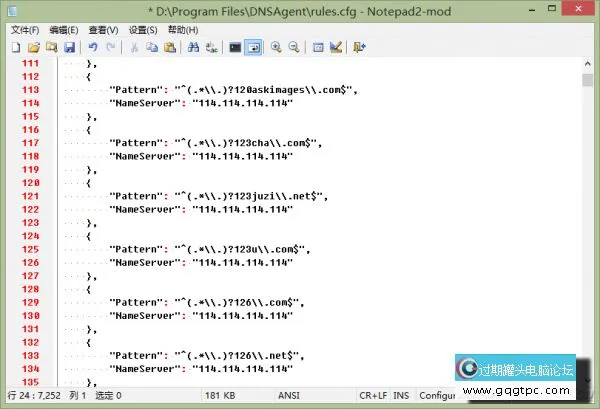This screenshot has width=600, height=409.
Task: Place cursor in the 123juzi\\.net pattern line
Action: pyautogui.click(x=218, y=196)
